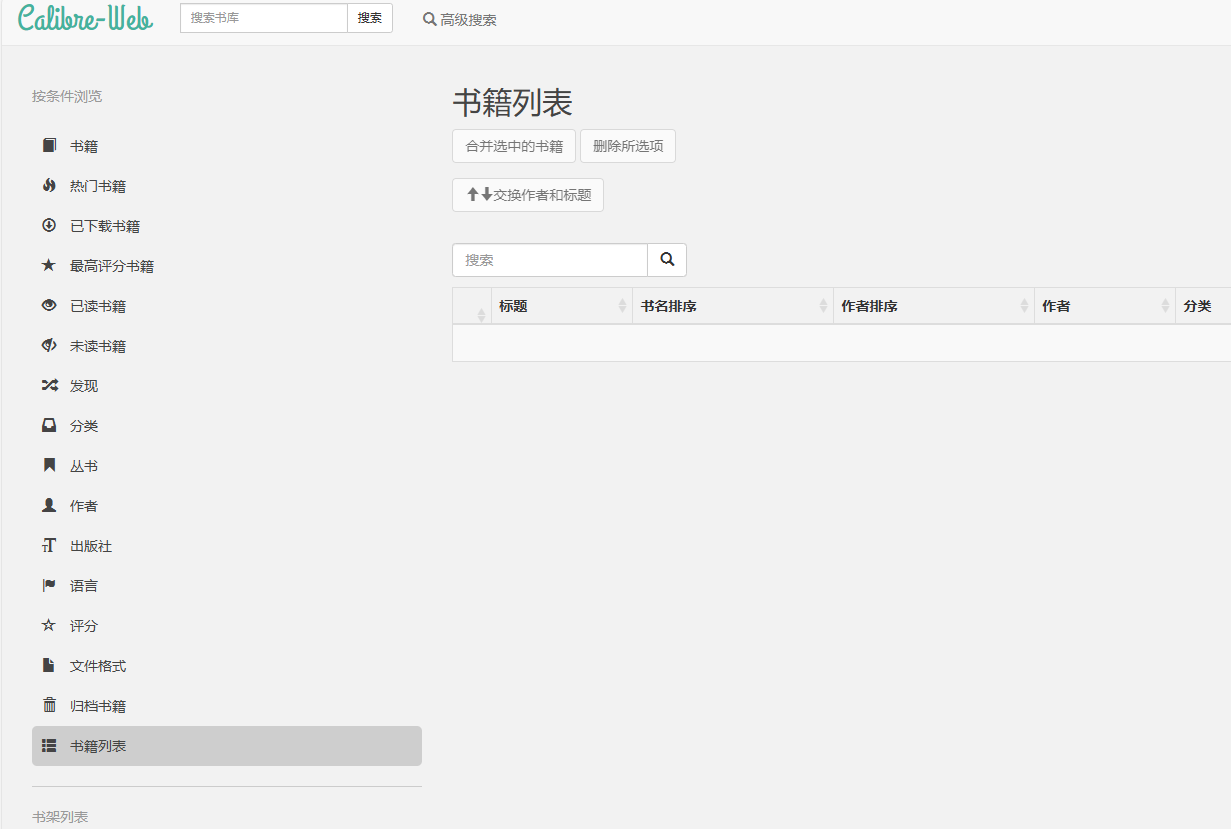
Task: Click the 书架列表 sidebar label
Action: point(60,817)
